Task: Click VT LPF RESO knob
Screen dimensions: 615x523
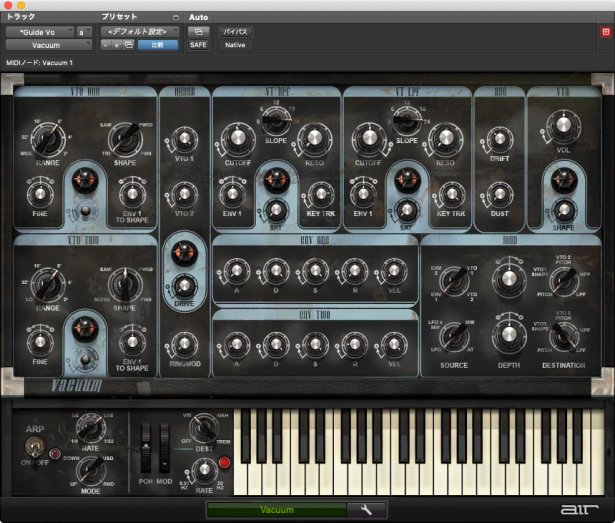Action: (x=446, y=138)
